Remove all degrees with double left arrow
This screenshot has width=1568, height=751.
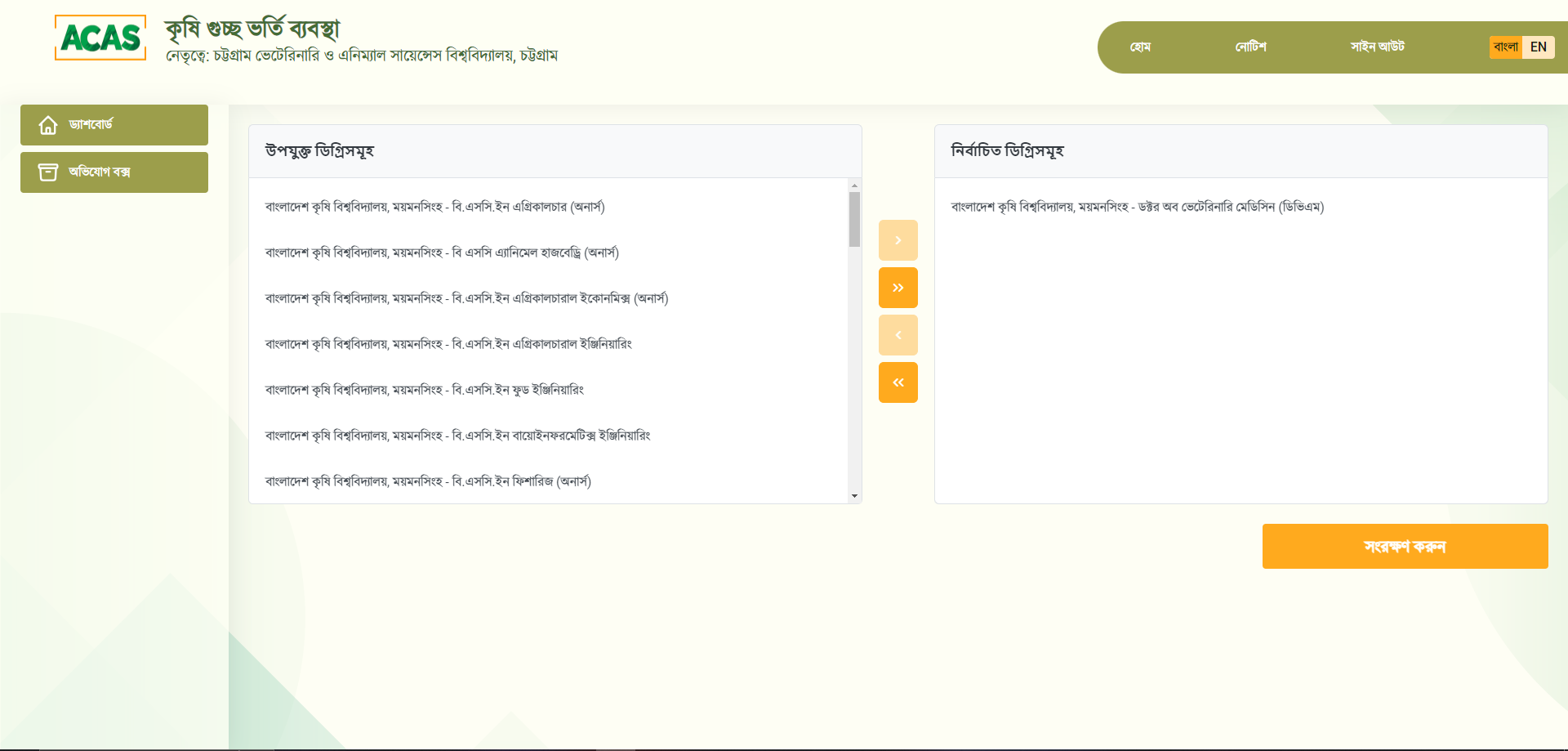(x=898, y=382)
